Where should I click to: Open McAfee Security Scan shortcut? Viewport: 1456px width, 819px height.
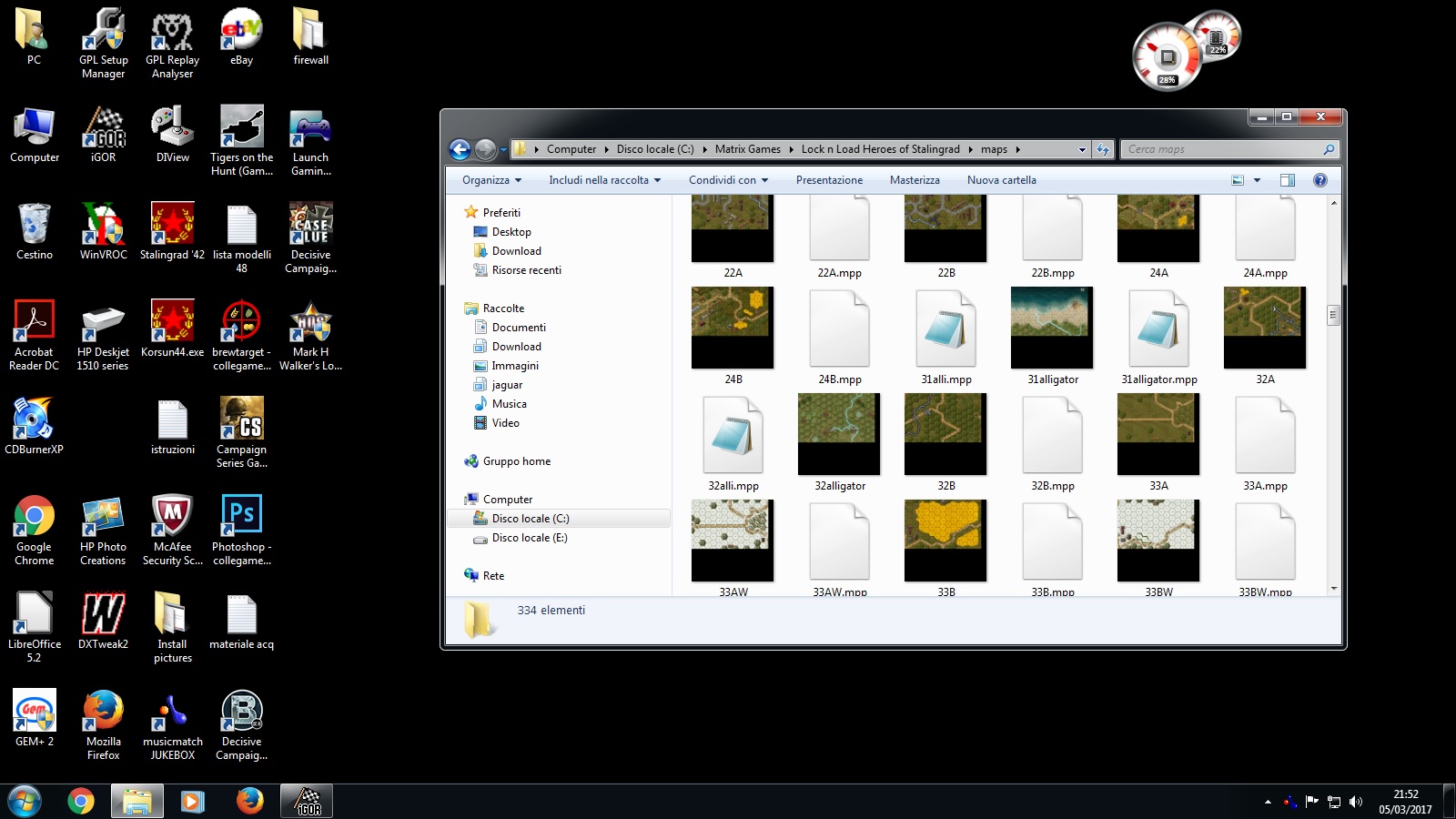point(172,530)
